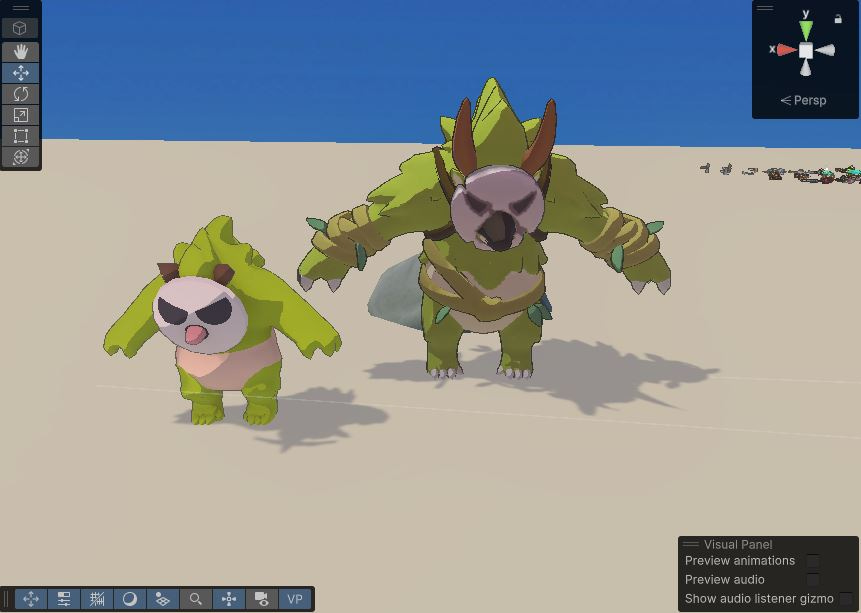
Task: Click the center cube of orientation gizmo
Action: click(806, 51)
